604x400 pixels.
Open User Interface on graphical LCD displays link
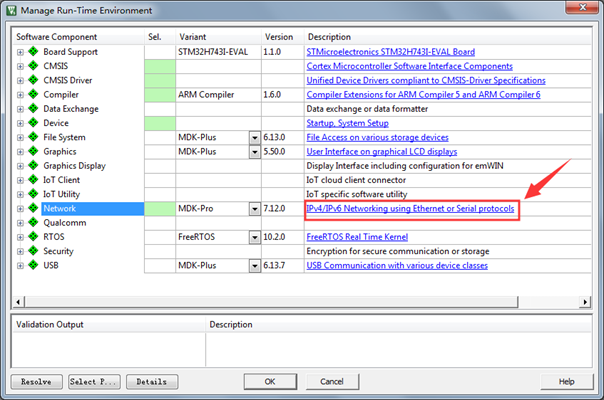(382, 151)
